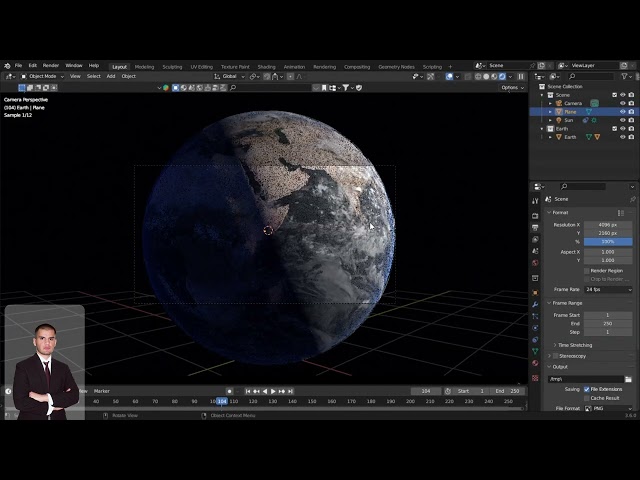This screenshot has height=480, width=640.
Task: Jump to the last frame
Action: [290, 391]
